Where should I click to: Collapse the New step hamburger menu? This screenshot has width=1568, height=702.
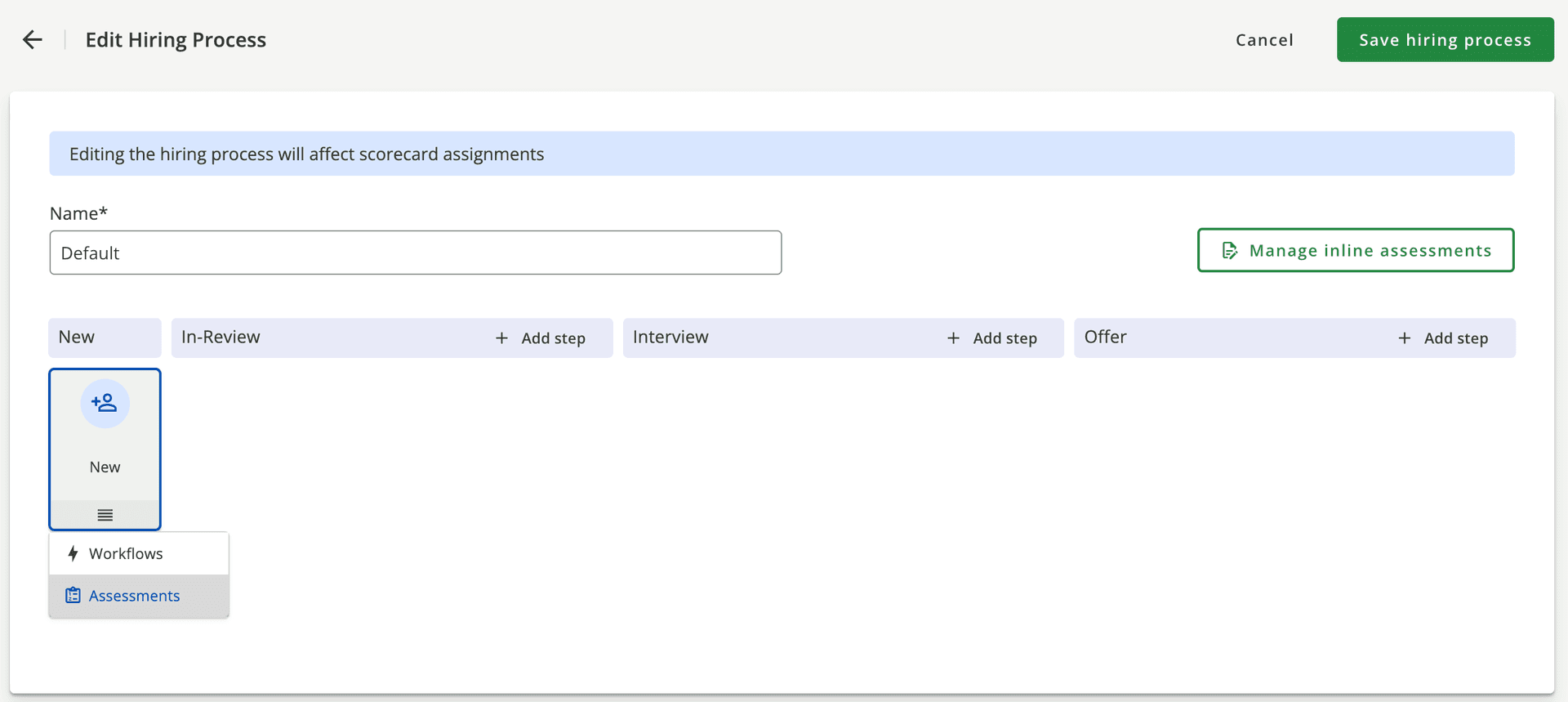click(105, 515)
